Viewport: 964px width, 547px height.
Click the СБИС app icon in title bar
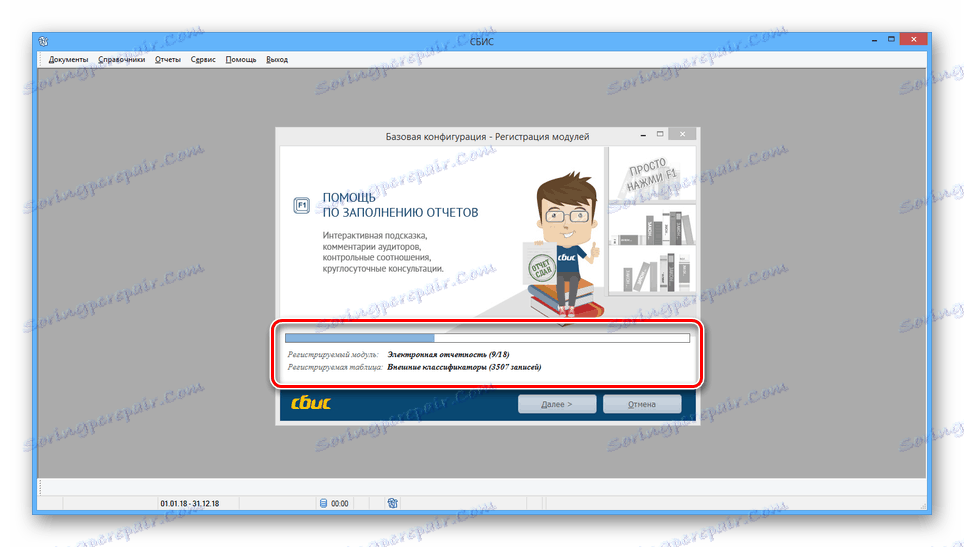tap(43, 41)
